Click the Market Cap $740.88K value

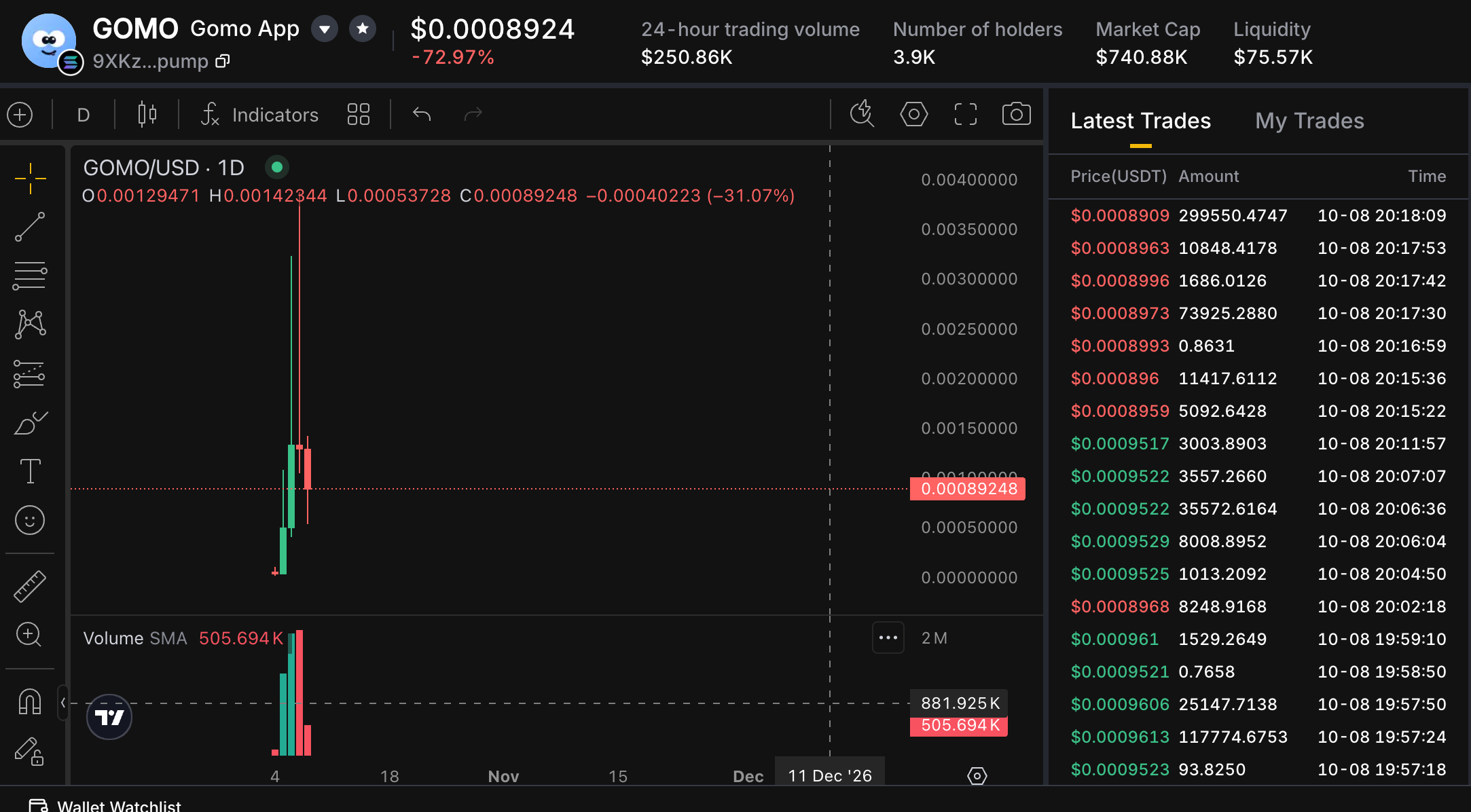[x=1142, y=57]
